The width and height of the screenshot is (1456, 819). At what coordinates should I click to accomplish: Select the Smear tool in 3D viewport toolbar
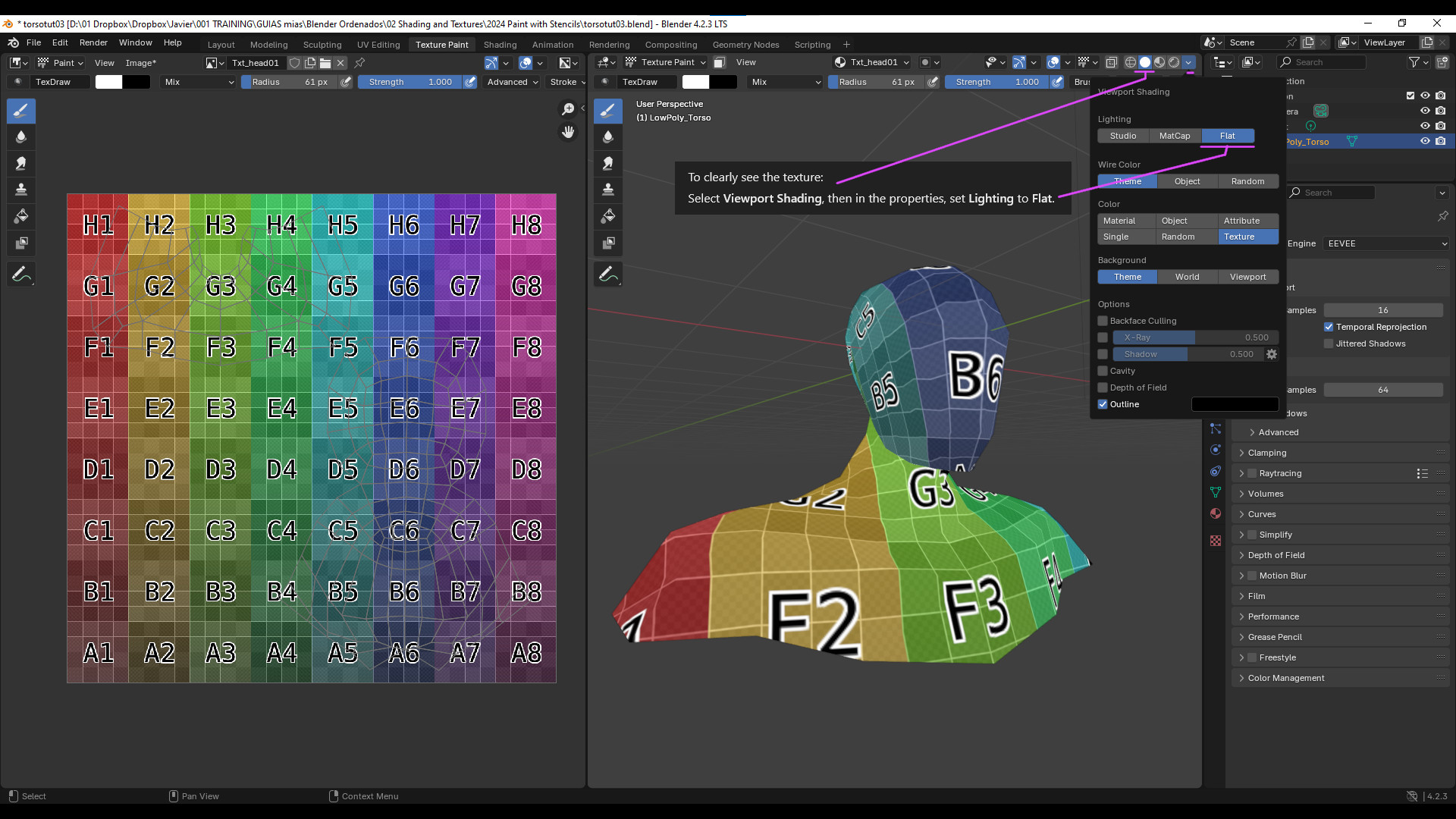[x=608, y=164]
